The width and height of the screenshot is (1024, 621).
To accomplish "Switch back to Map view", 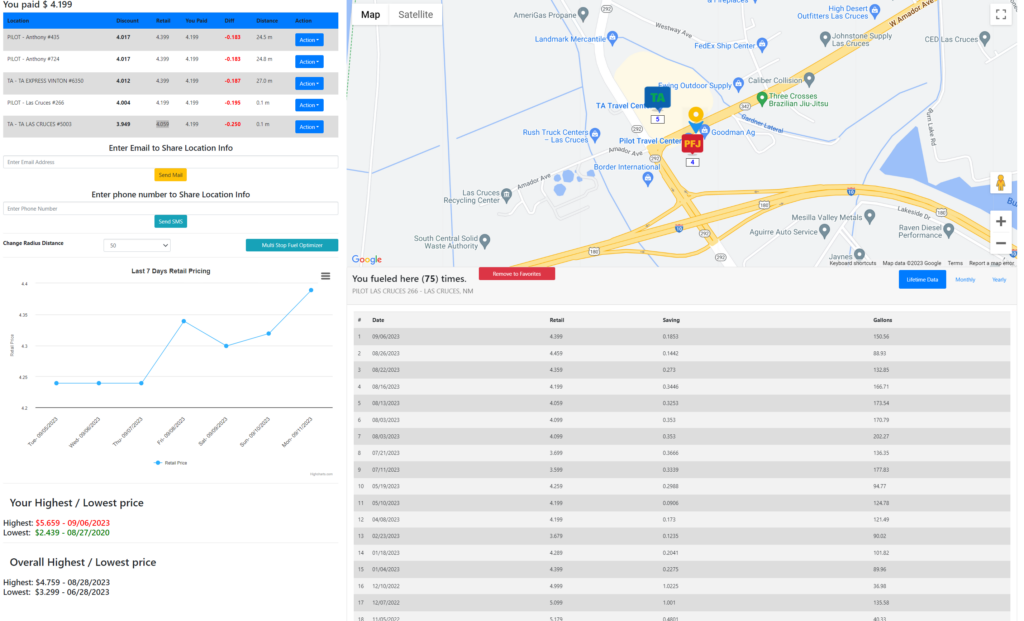I will [369, 15].
